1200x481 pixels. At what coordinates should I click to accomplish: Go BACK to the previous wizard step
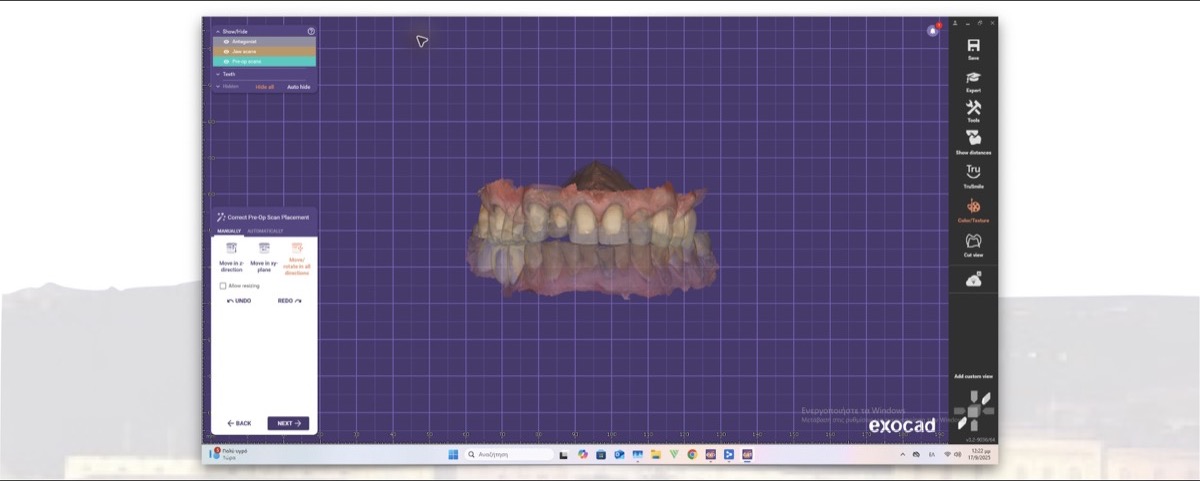(x=239, y=423)
